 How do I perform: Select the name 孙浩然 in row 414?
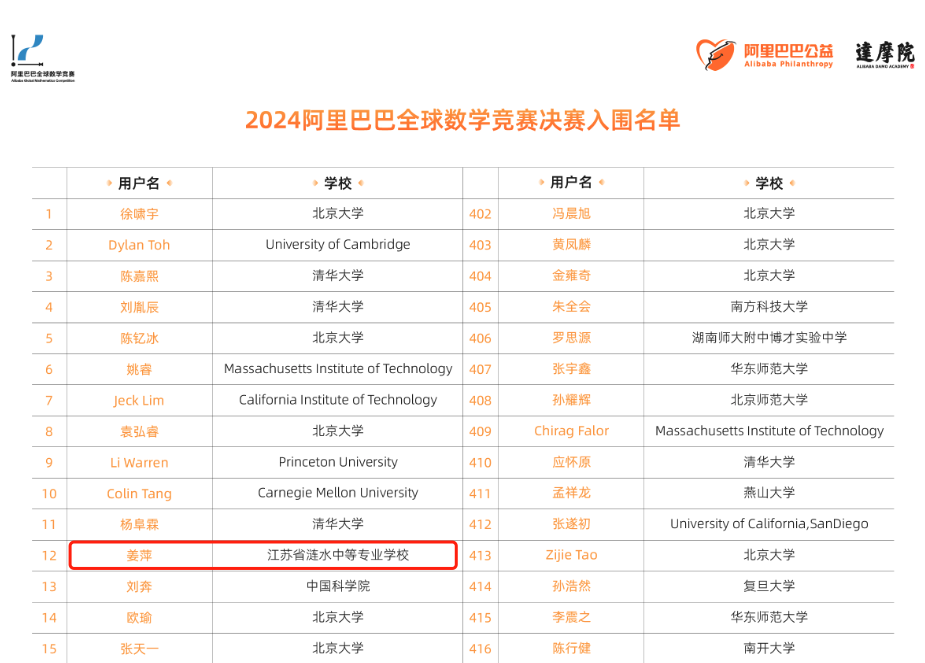(x=571, y=586)
